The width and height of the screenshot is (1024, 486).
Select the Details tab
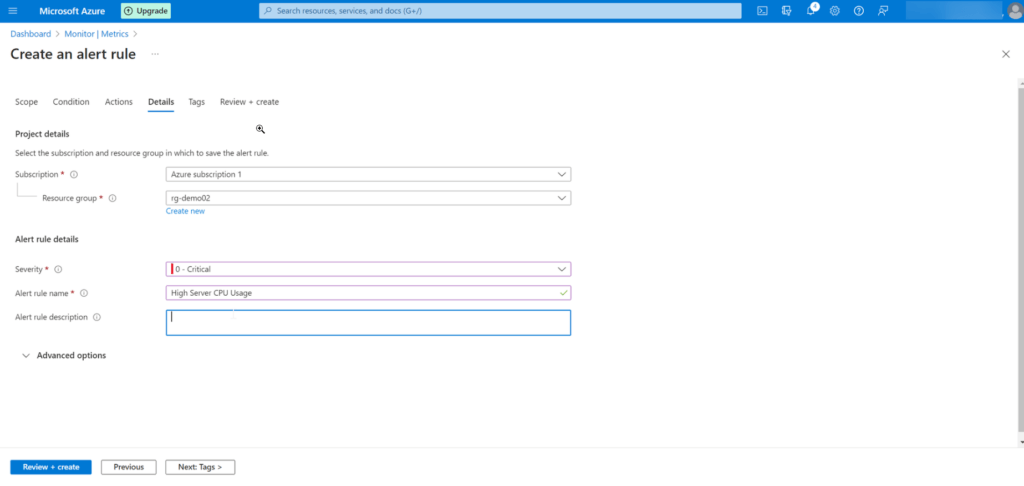coord(161,102)
